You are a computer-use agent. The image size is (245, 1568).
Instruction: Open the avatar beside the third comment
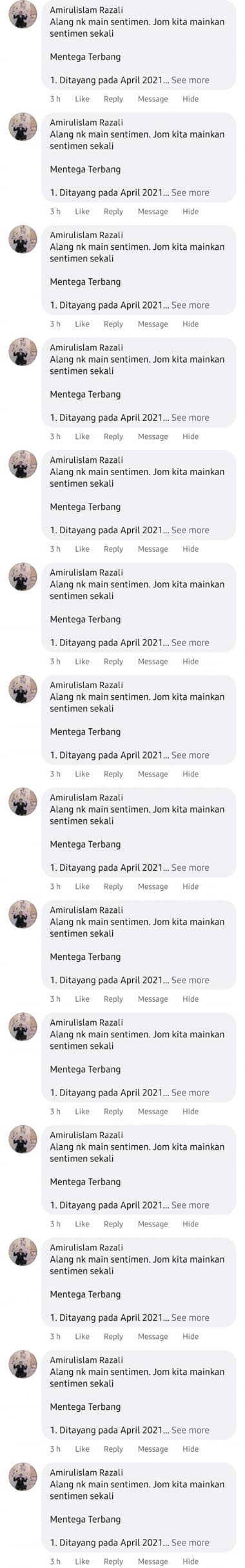click(23, 239)
